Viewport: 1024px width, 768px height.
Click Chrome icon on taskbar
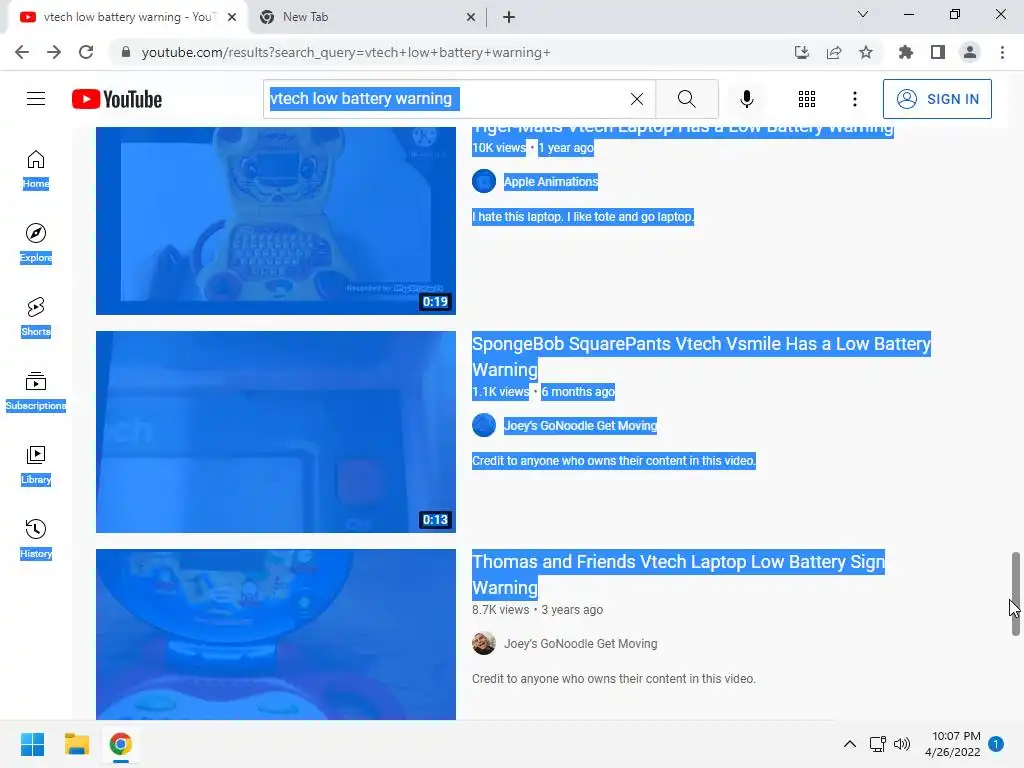pos(120,744)
